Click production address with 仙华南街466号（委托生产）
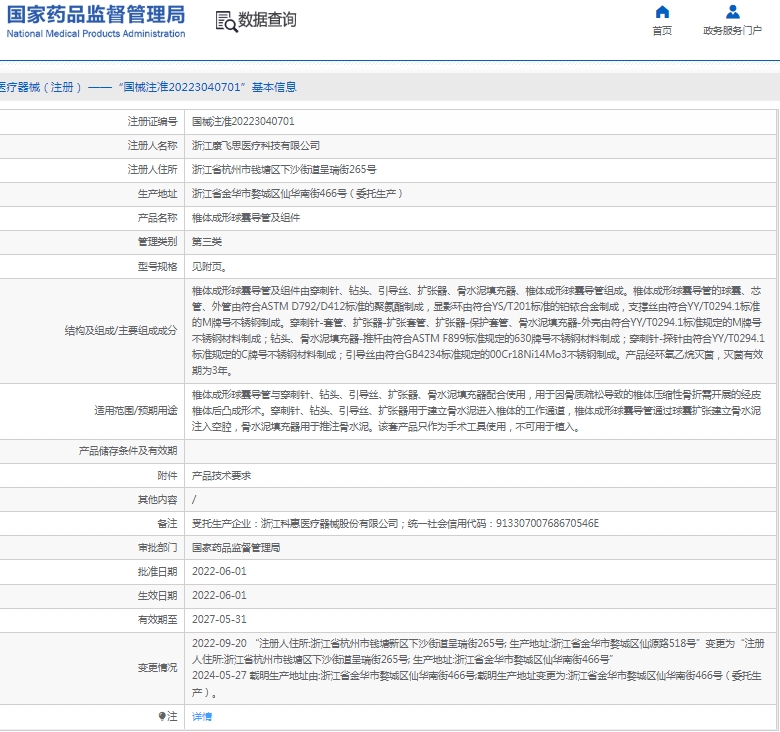Viewport: 780px width, 732px height. pos(297,193)
